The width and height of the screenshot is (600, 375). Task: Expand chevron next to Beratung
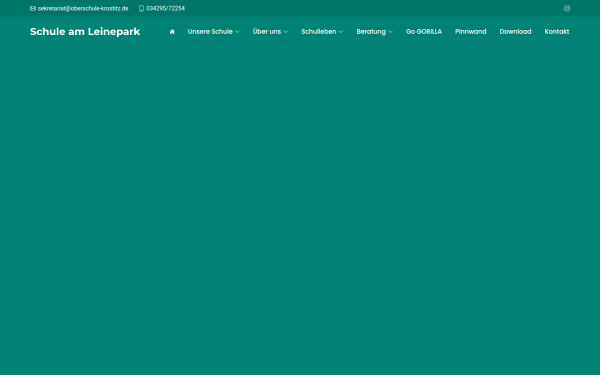click(390, 32)
